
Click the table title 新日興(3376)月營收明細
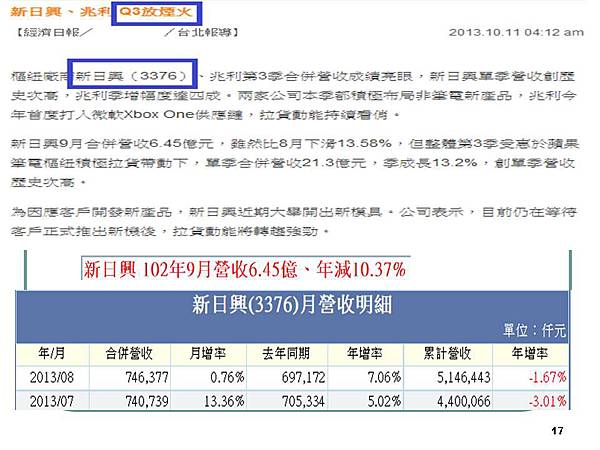point(292,305)
